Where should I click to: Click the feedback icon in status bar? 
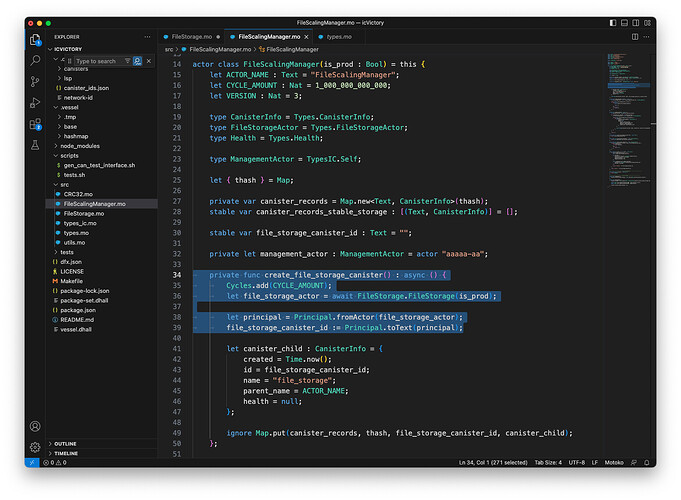pos(634,463)
